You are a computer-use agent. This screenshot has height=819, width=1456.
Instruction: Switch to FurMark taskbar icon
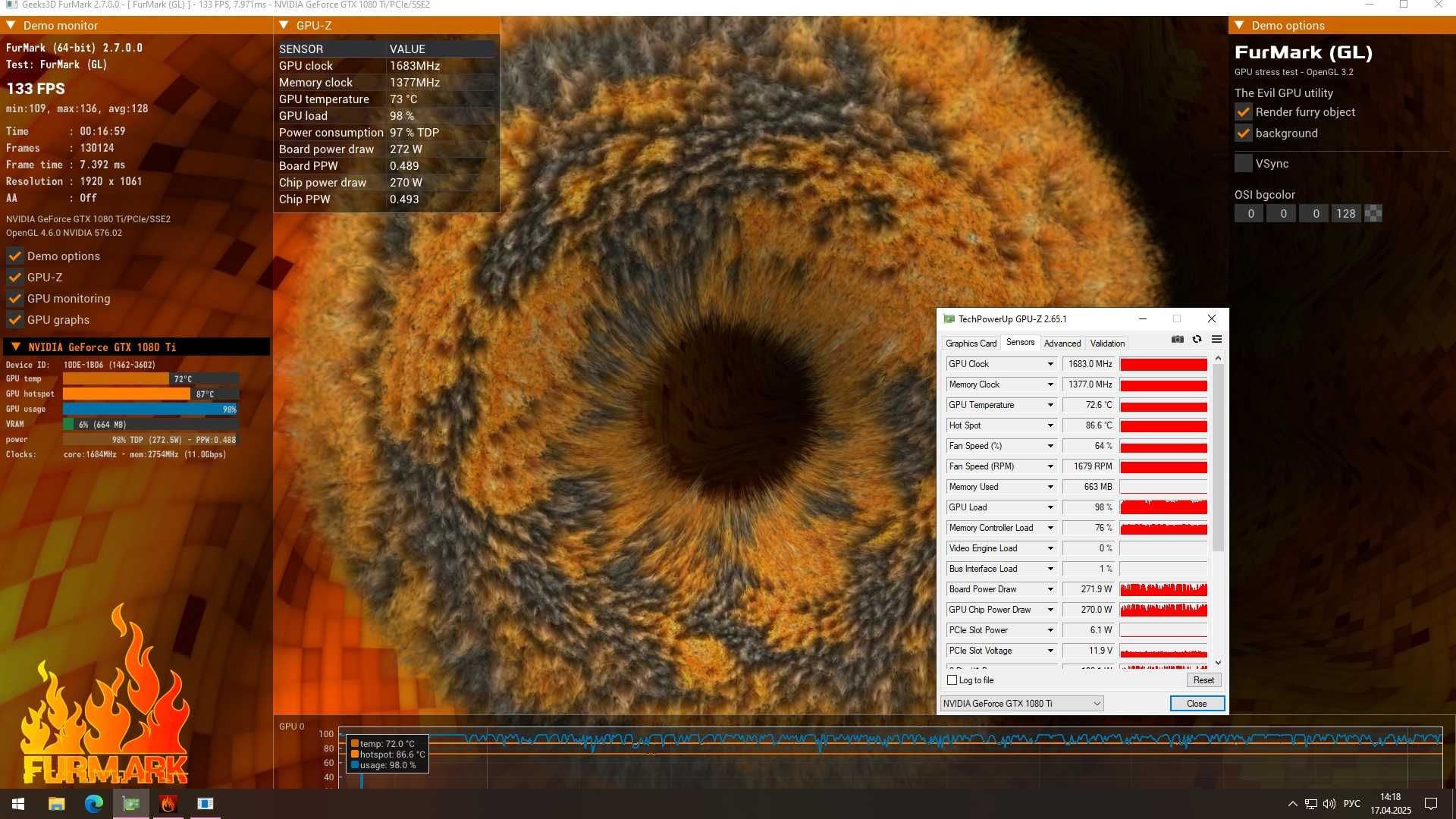click(168, 804)
